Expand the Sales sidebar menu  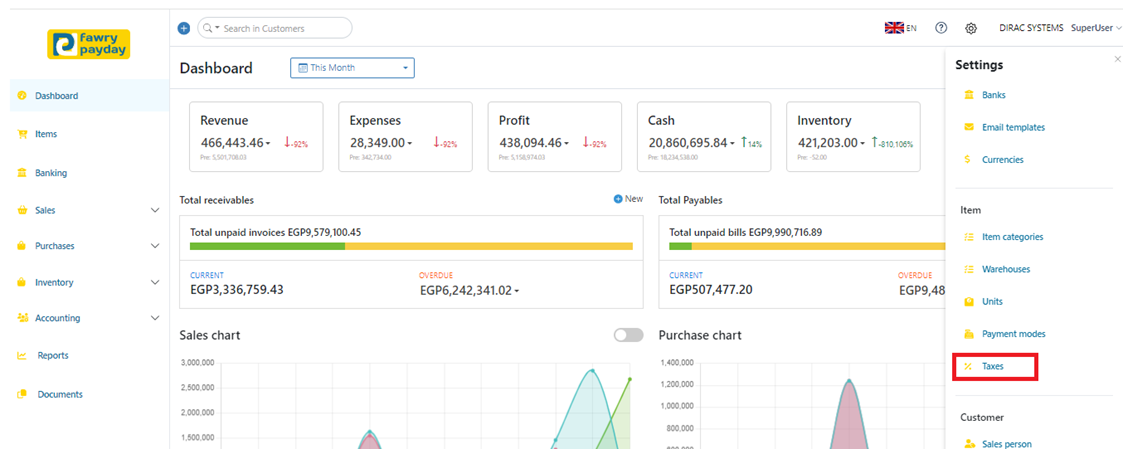pyautogui.click(x=155, y=211)
